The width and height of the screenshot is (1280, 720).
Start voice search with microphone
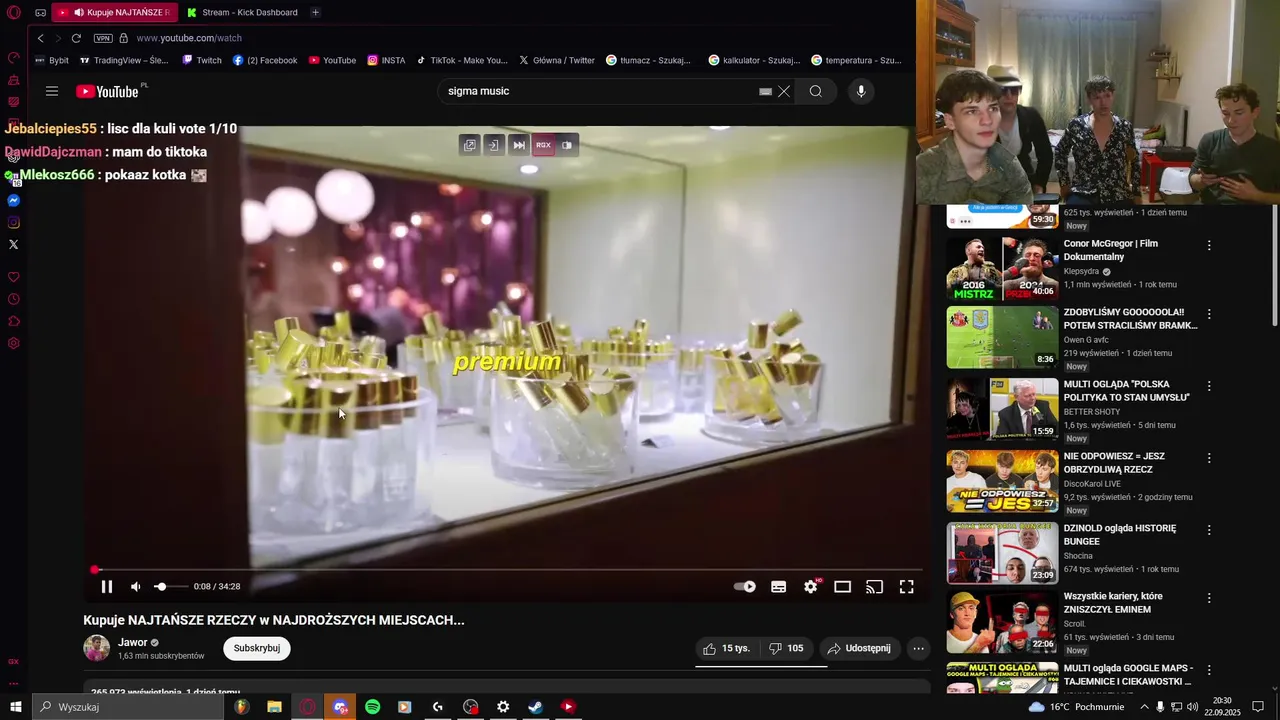point(861,91)
